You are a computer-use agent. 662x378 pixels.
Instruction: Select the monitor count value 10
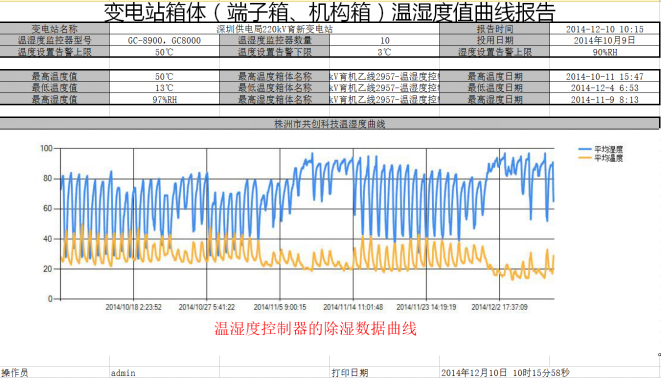[385, 41]
